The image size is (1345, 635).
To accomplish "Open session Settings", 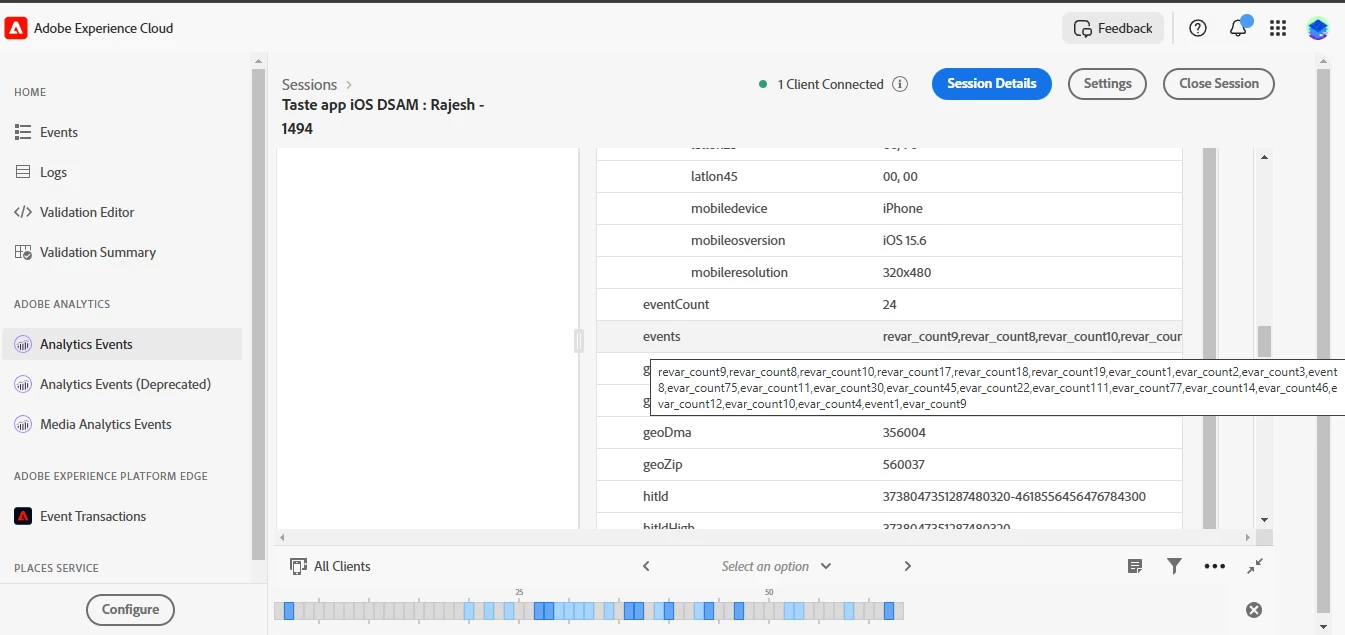I will tap(1107, 84).
